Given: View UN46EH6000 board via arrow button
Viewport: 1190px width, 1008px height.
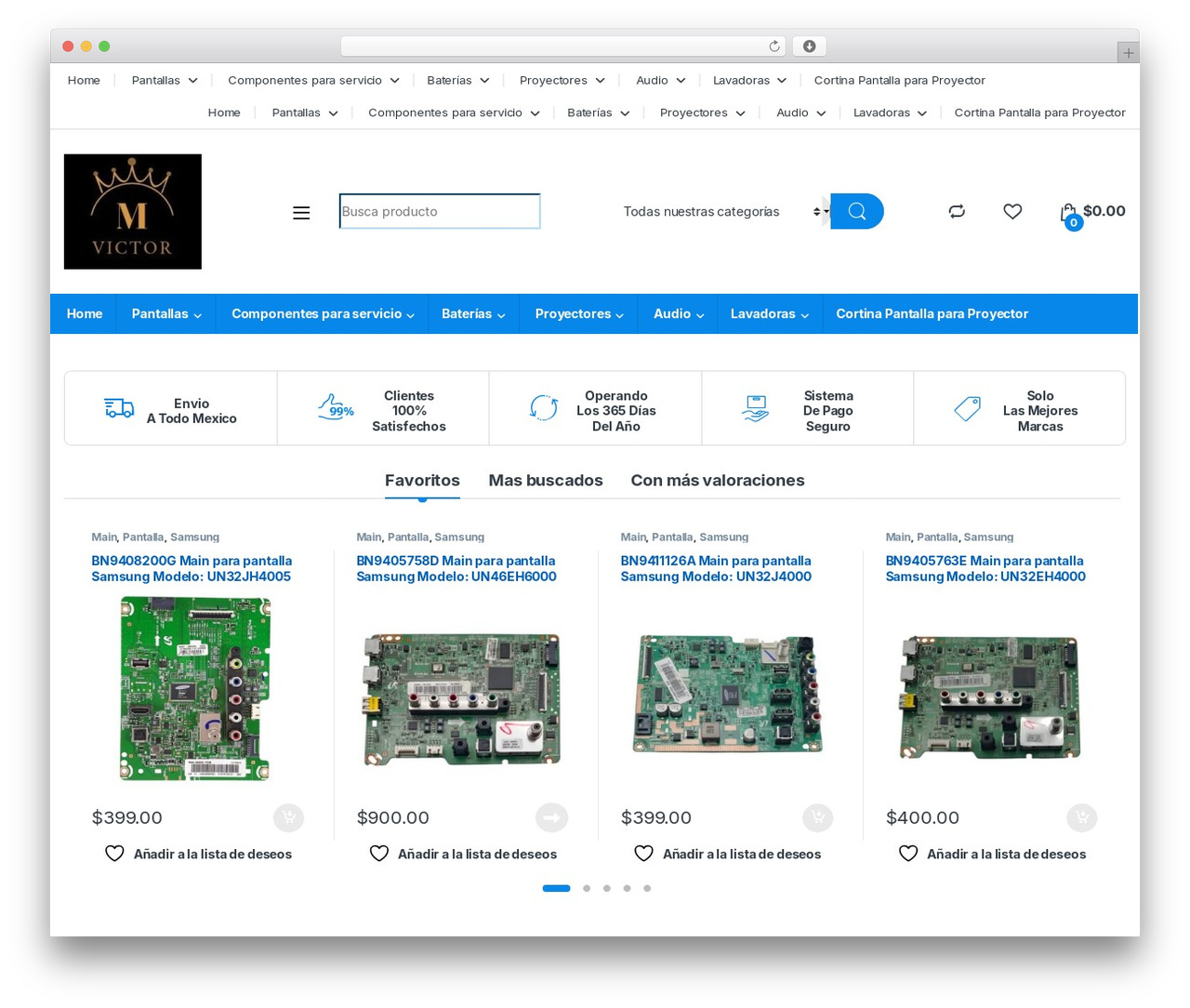Looking at the screenshot, I should [x=551, y=817].
